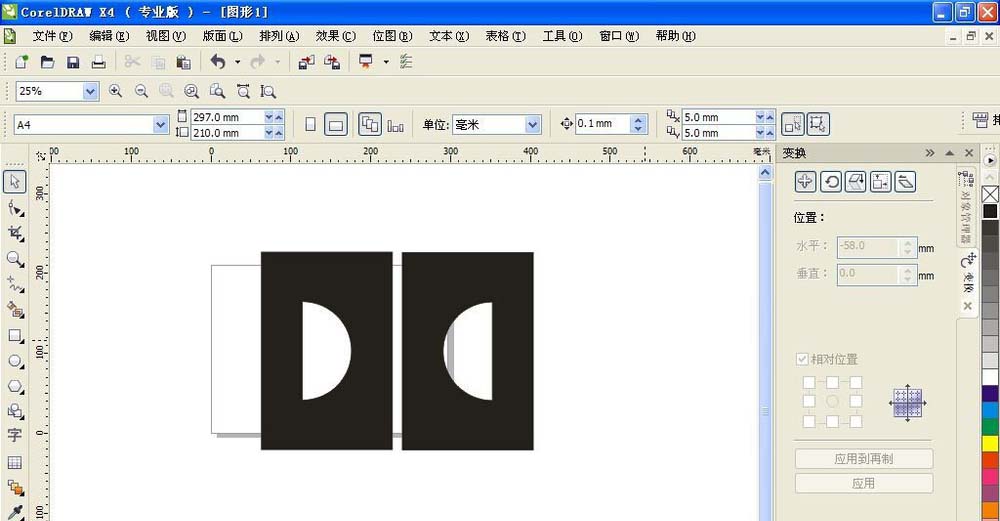
Task: Zoom out with magnifier minus icon
Action: 141,91
